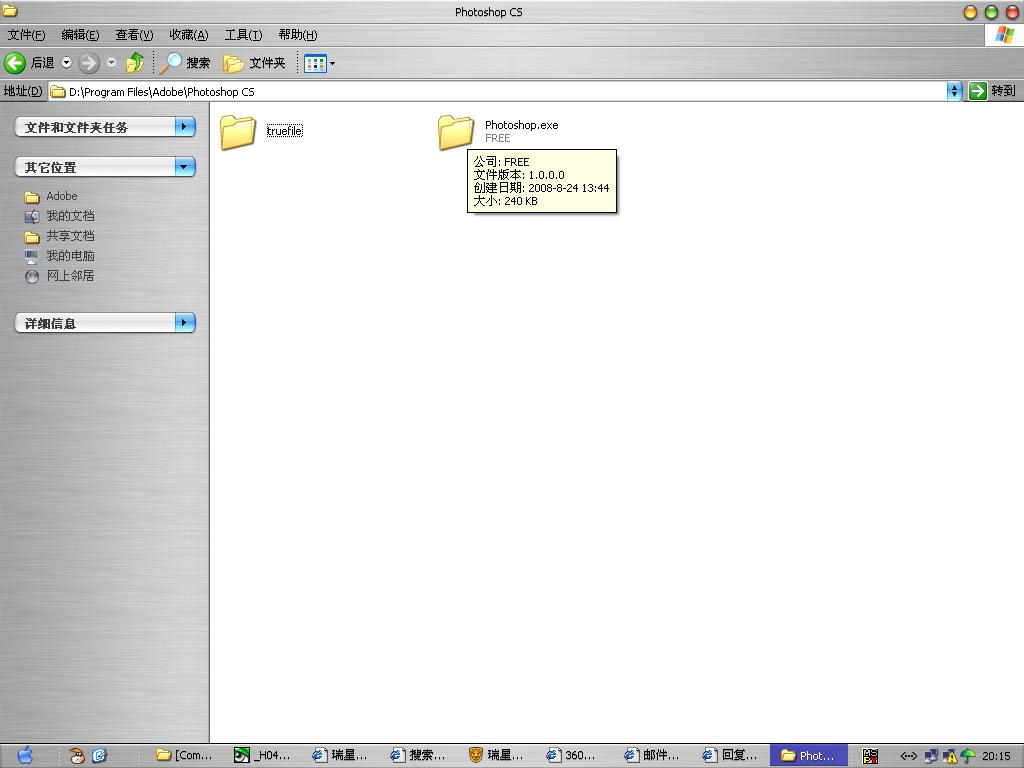1024x768 pixels.
Task: Open the Forward history dropdown arrow
Action: (112, 63)
